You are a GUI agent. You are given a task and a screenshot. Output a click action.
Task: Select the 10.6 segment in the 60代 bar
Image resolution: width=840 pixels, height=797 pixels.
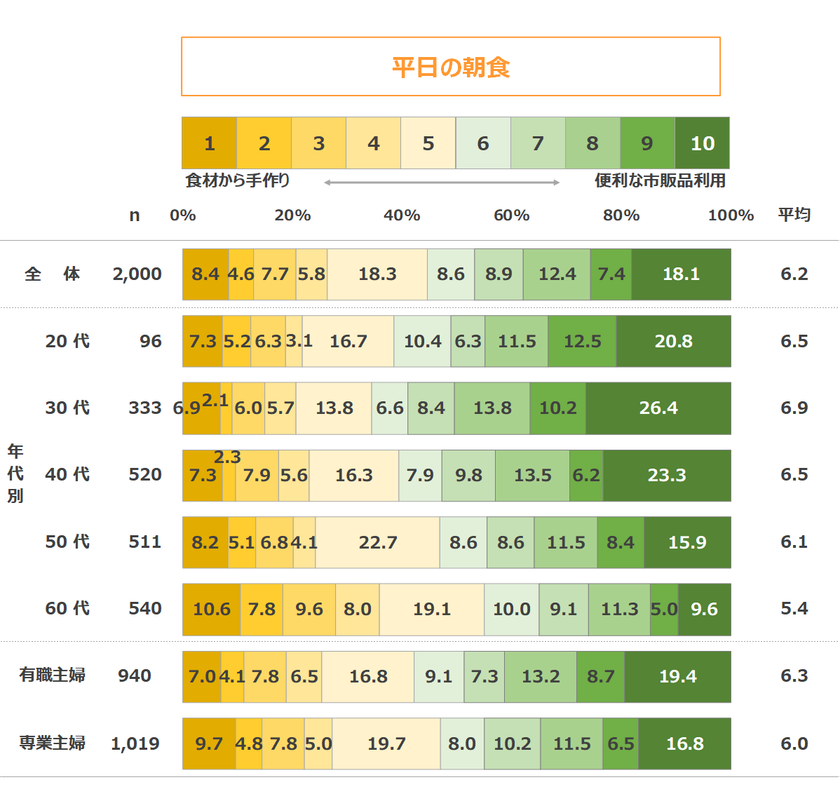211,609
